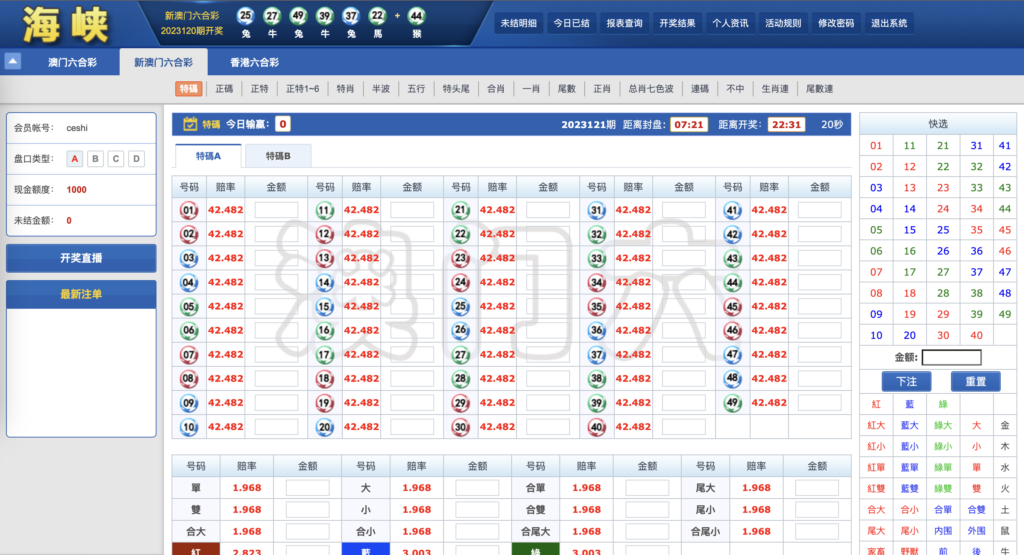Screen dimensions: 1024x555
Task: Click the 金额 input field in quick select
Action: pyautogui.click(x=951, y=357)
